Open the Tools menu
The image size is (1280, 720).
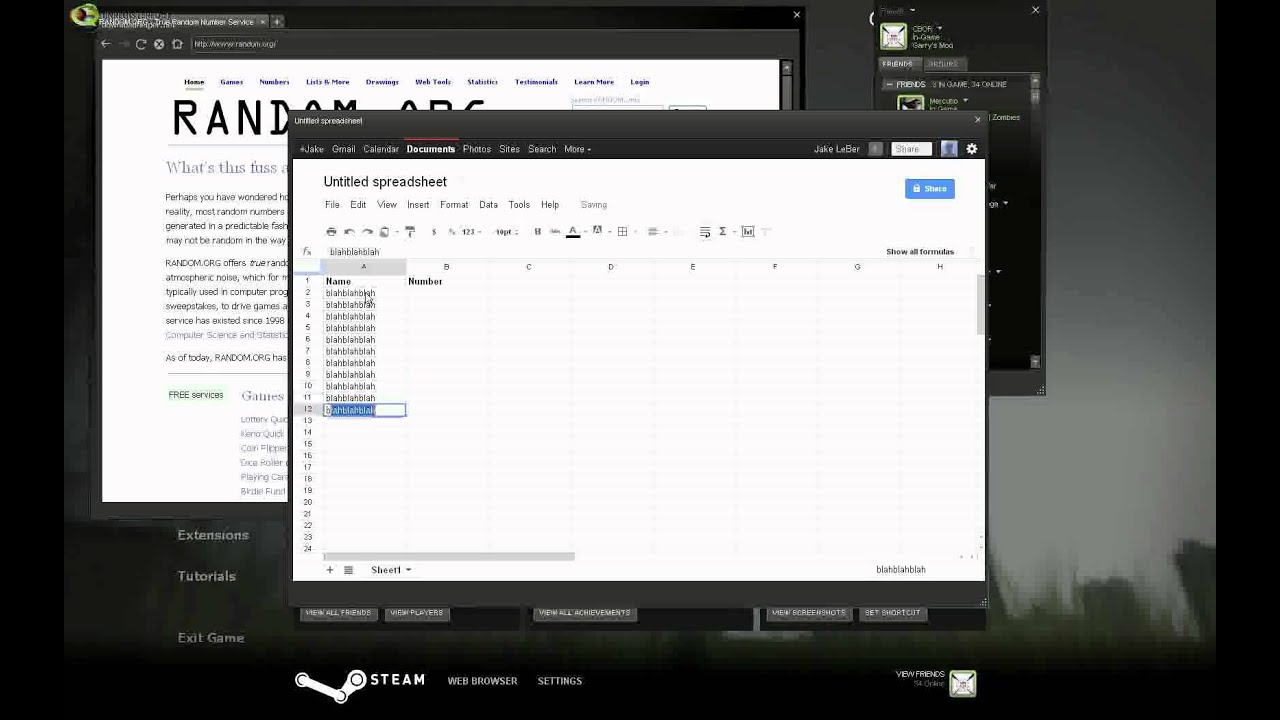coord(519,205)
